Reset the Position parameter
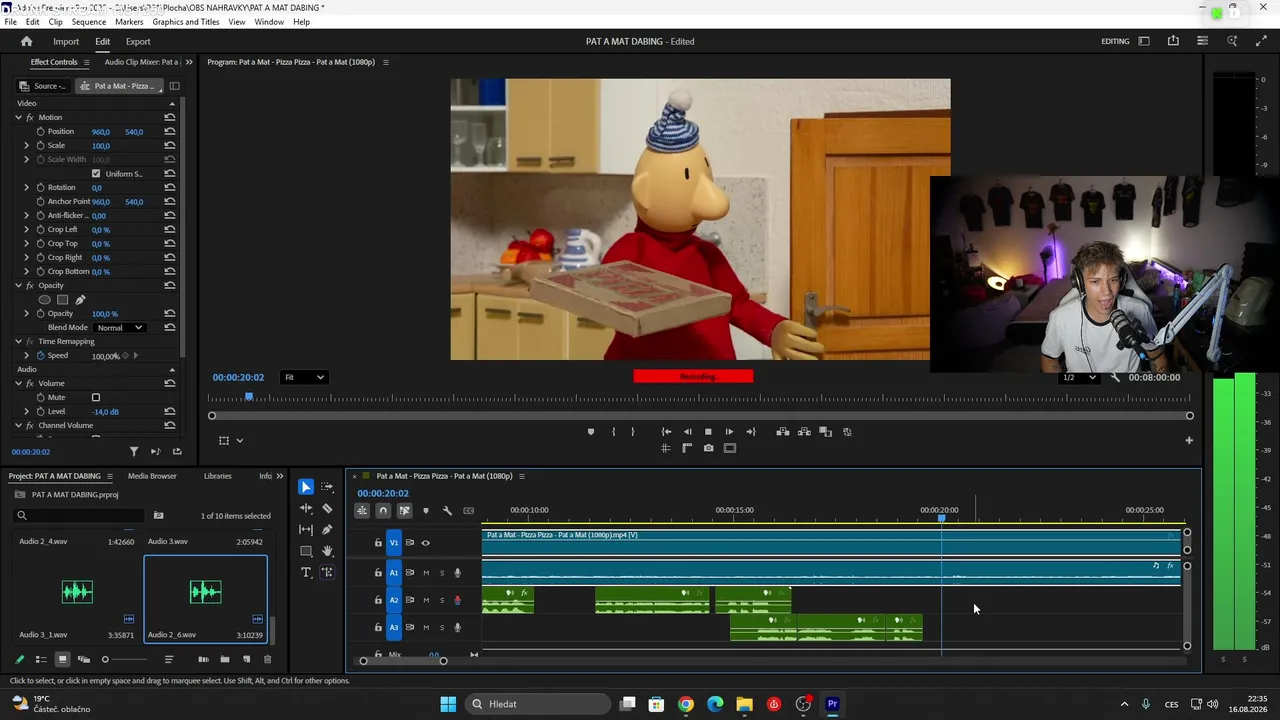The height and width of the screenshot is (720, 1280). click(x=170, y=131)
